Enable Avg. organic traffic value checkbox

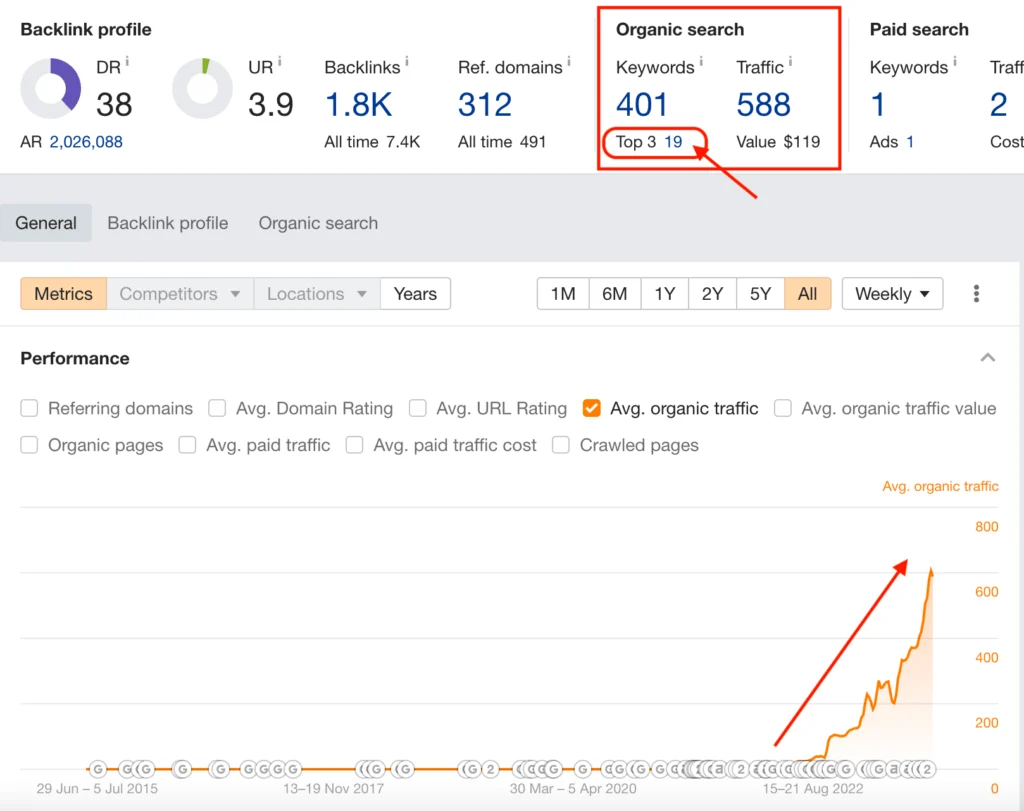tap(782, 409)
